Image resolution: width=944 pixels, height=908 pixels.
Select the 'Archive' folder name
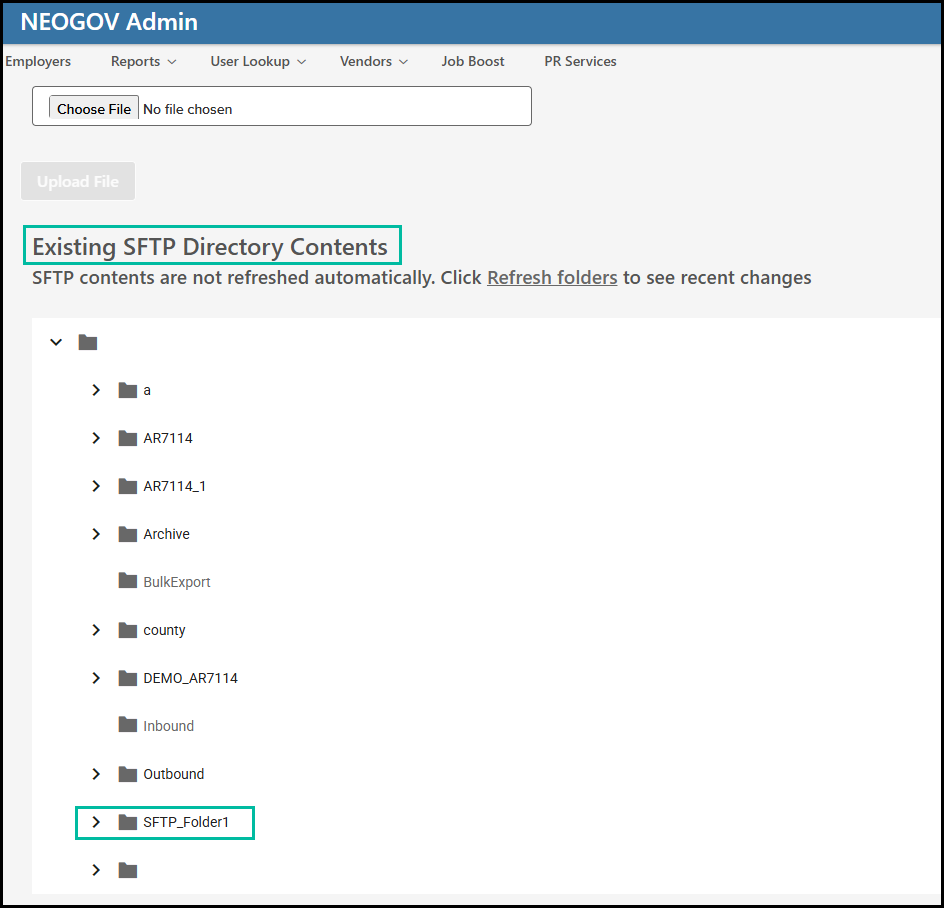click(x=166, y=534)
